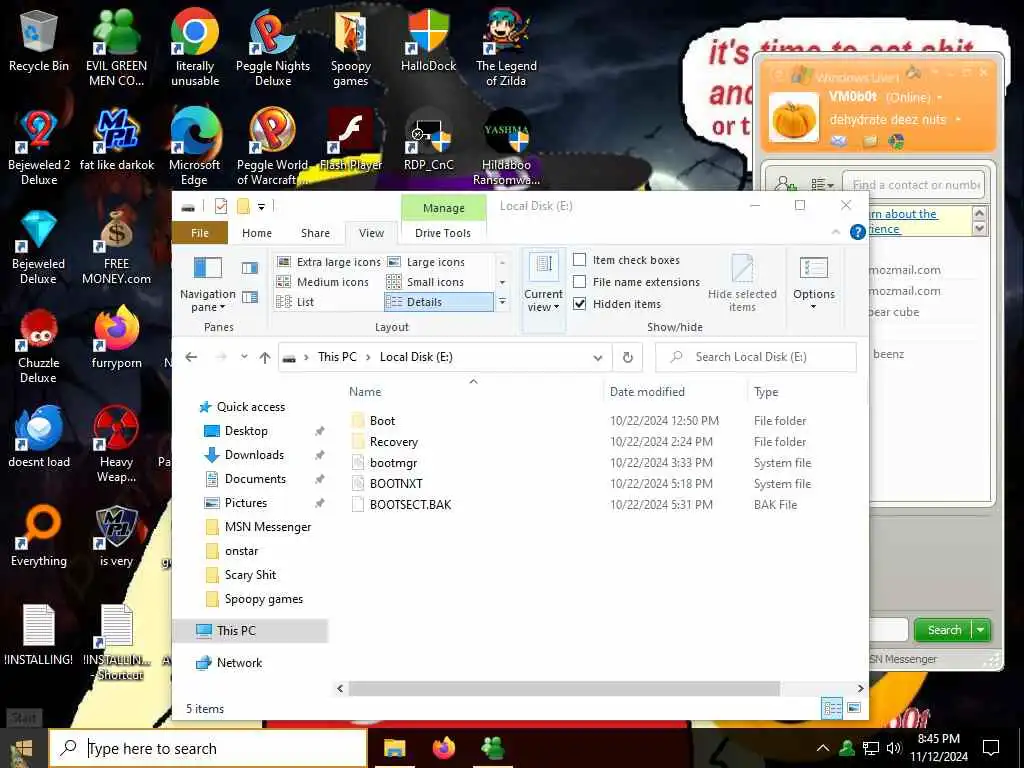Open the Explorer help question mark icon

(857, 232)
